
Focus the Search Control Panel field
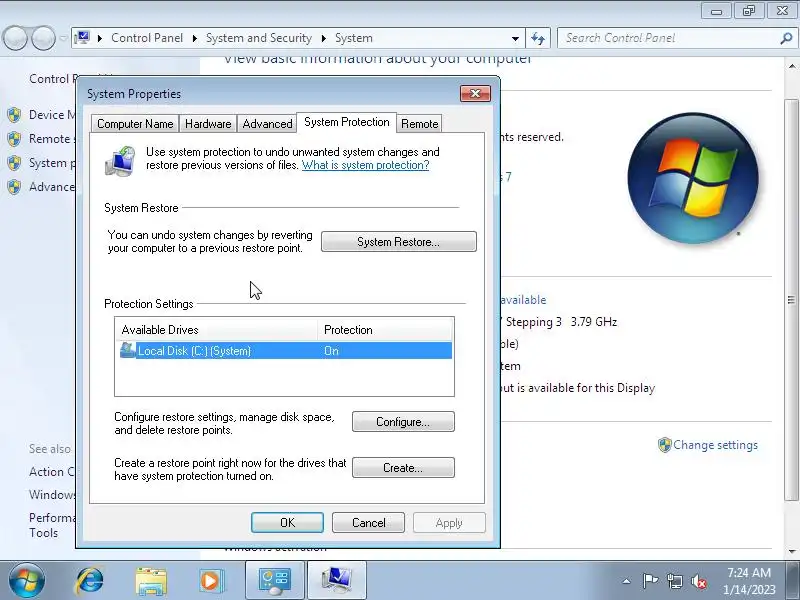(670, 38)
